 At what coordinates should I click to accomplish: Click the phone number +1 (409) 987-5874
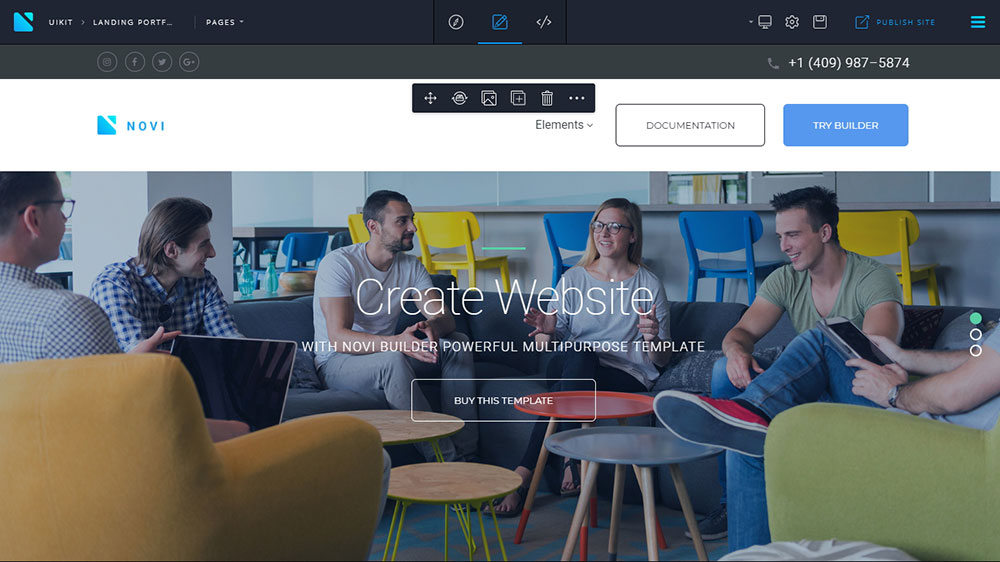(849, 63)
